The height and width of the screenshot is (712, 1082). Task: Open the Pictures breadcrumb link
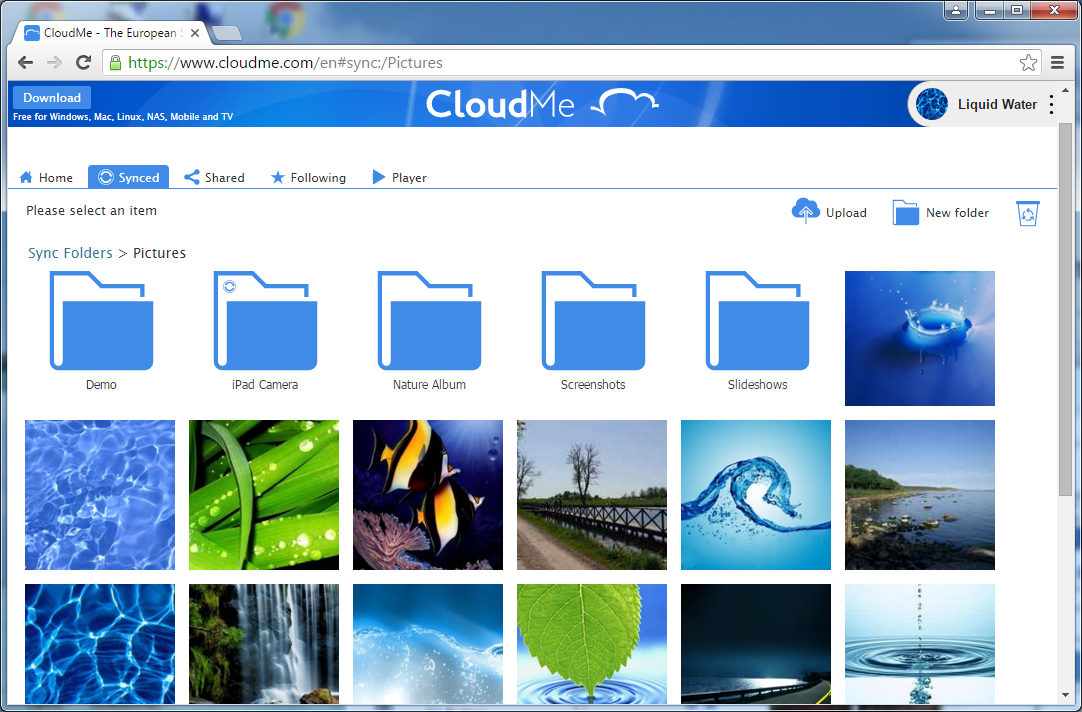coord(159,252)
